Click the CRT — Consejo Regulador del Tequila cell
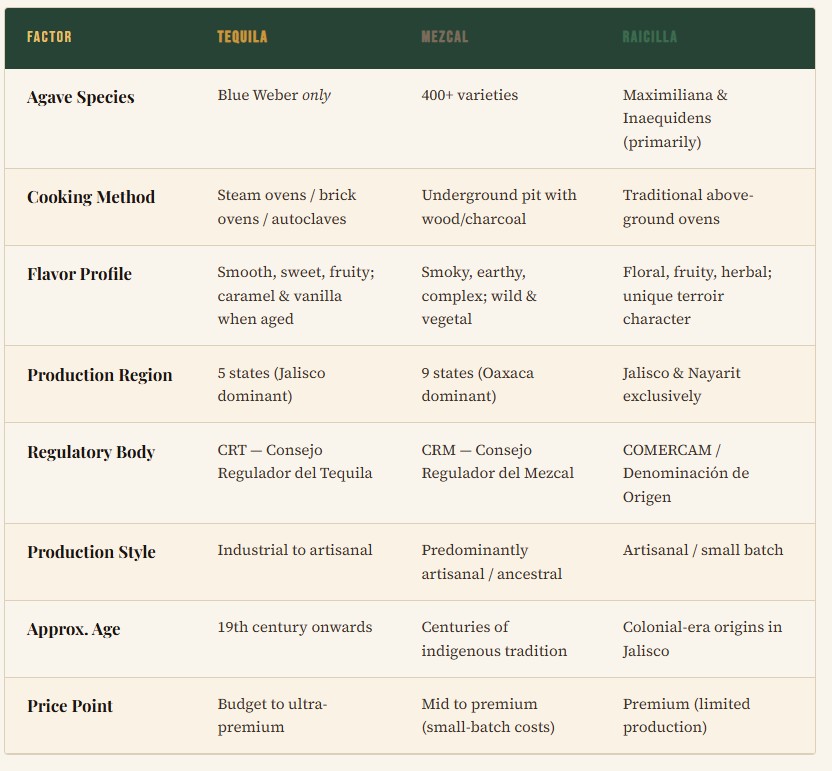 294,461
